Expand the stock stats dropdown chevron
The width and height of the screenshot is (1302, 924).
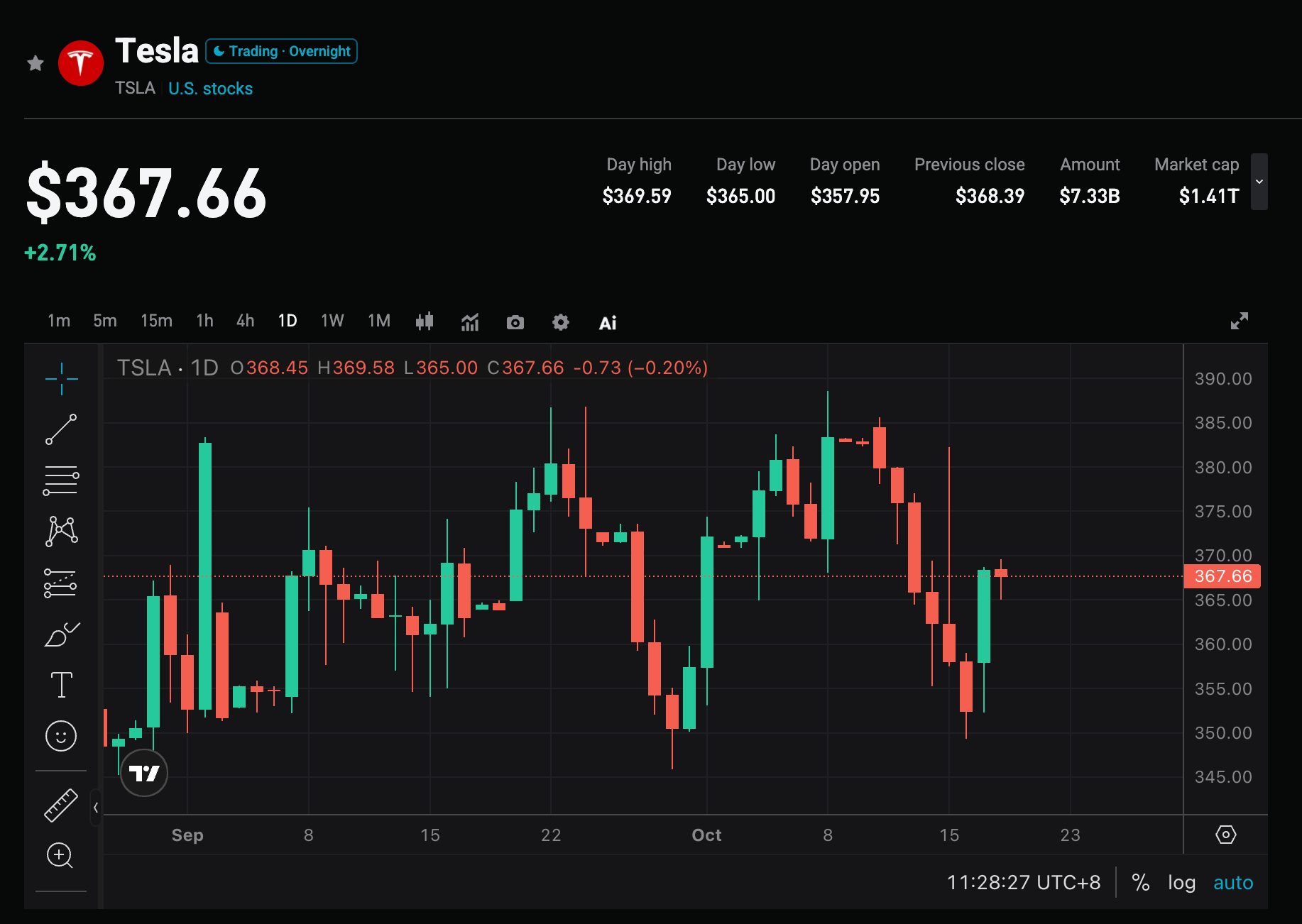click(x=1259, y=182)
